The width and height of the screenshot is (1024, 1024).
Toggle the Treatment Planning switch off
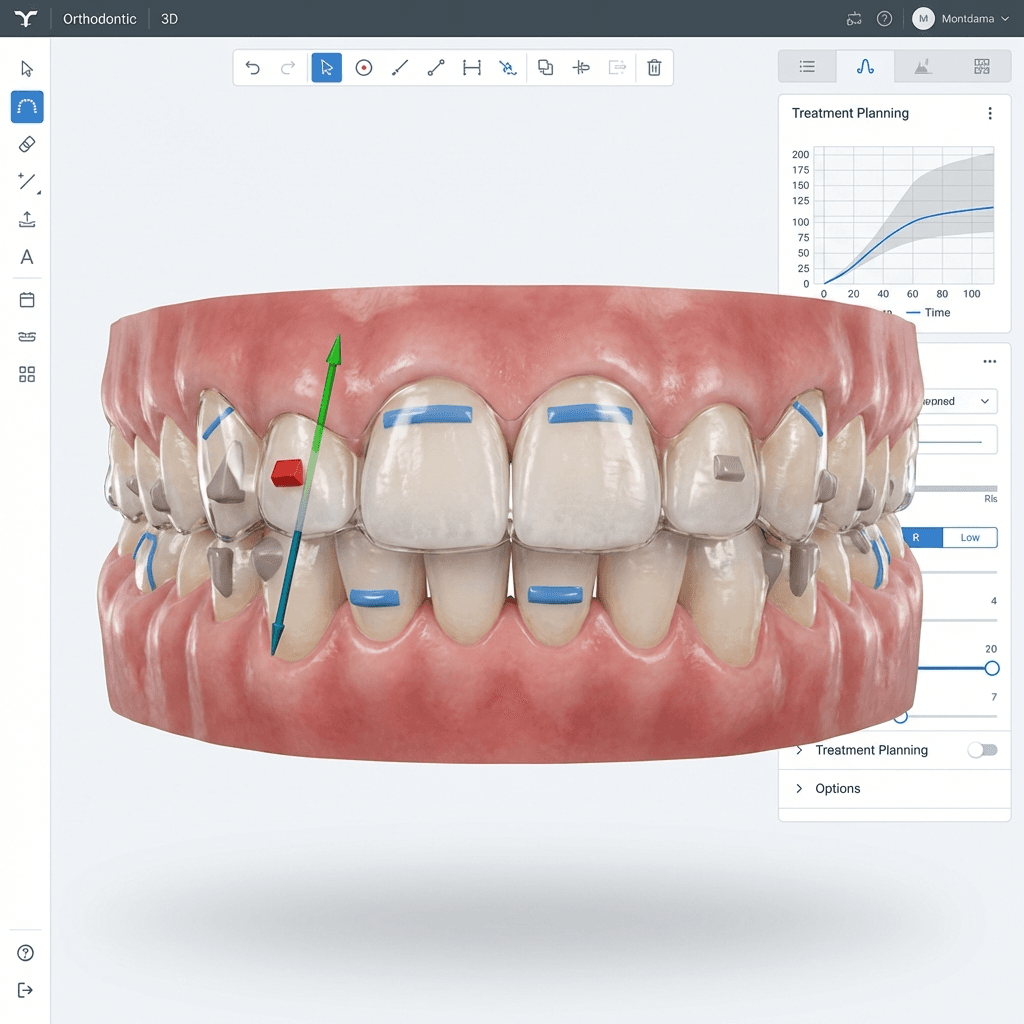pyautogui.click(x=982, y=750)
